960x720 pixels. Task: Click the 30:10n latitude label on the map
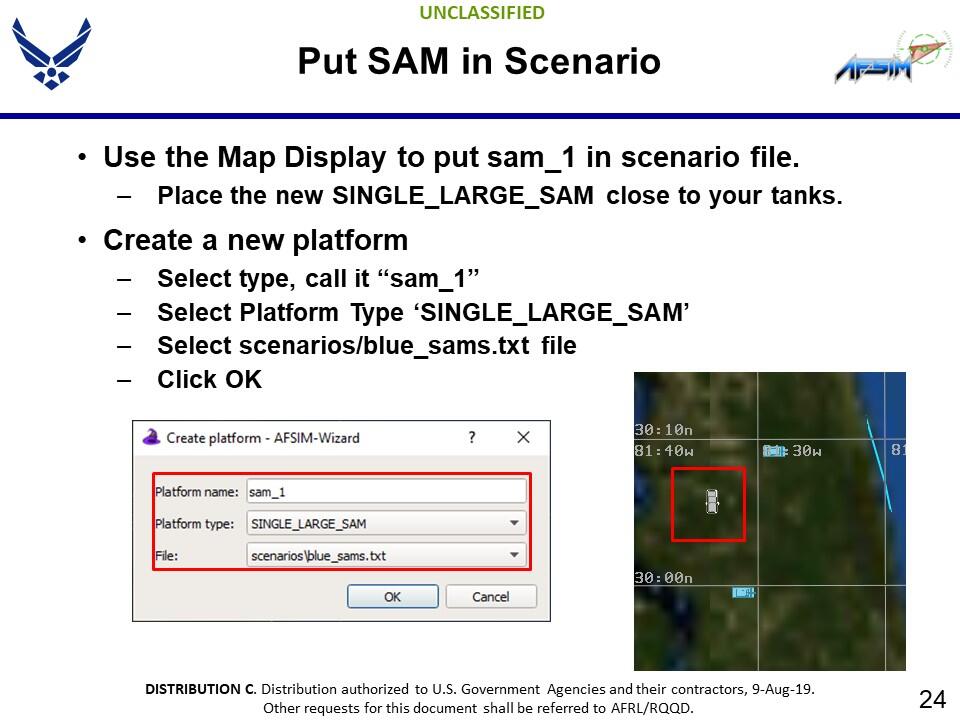pyautogui.click(x=664, y=430)
